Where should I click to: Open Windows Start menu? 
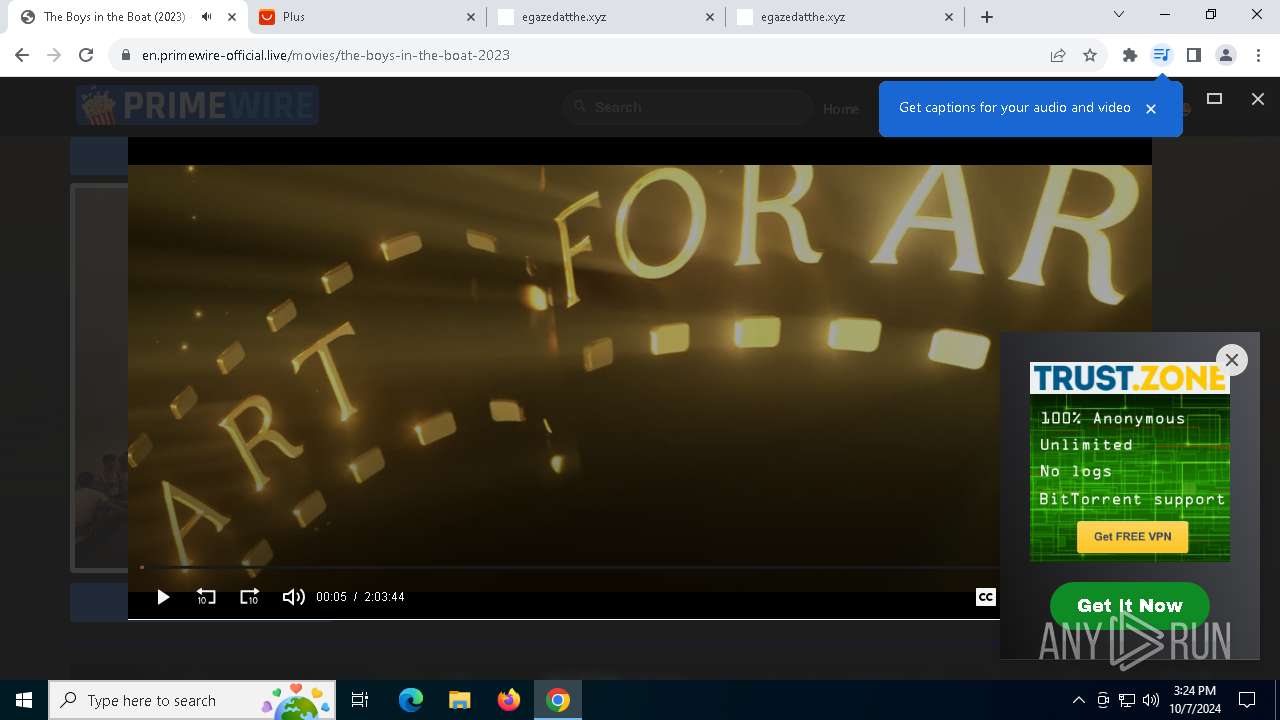coord(24,700)
